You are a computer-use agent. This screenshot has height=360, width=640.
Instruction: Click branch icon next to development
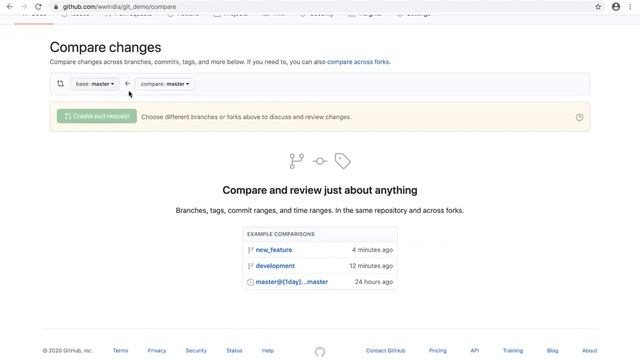pyautogui.click(x=250, y=266)
